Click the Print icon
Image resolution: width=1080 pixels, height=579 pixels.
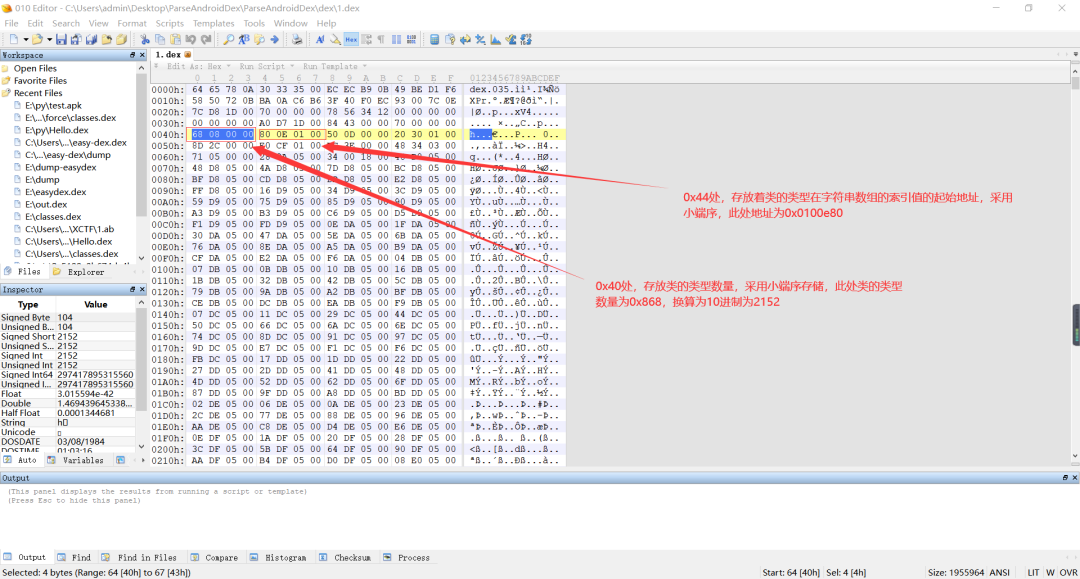(x=297, y=39)
